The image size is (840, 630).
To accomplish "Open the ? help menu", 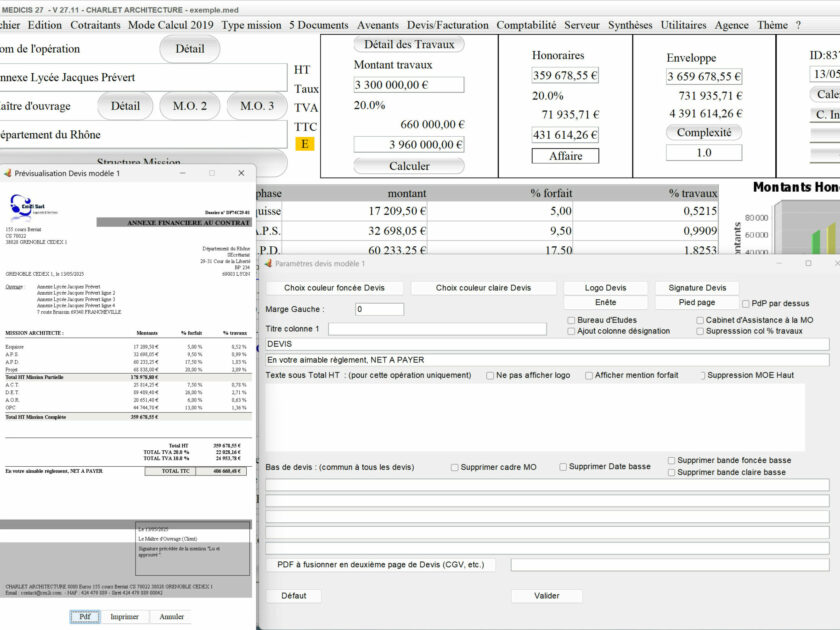I will click(798, 25).
